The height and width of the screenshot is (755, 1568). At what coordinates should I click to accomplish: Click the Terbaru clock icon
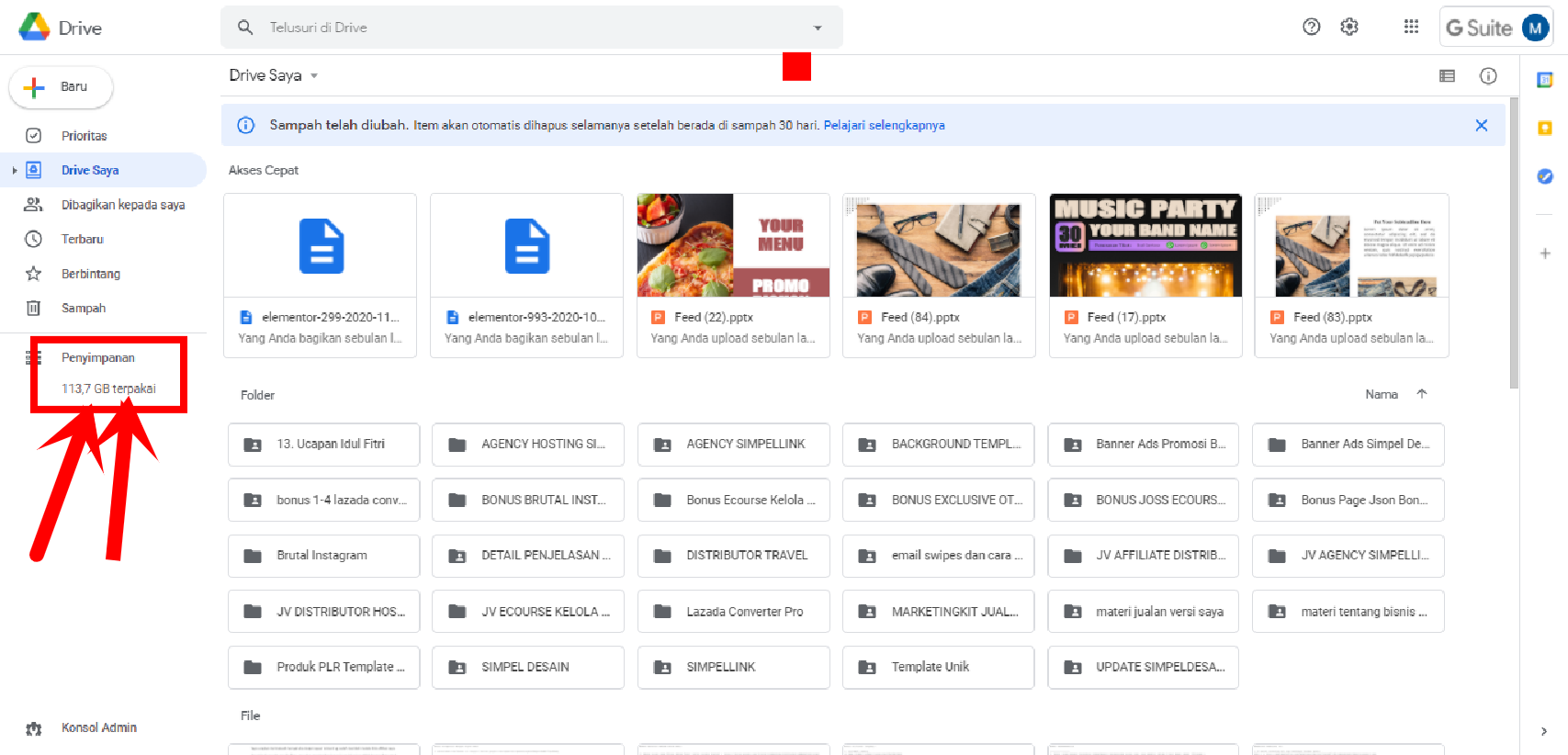click(33, 239)
